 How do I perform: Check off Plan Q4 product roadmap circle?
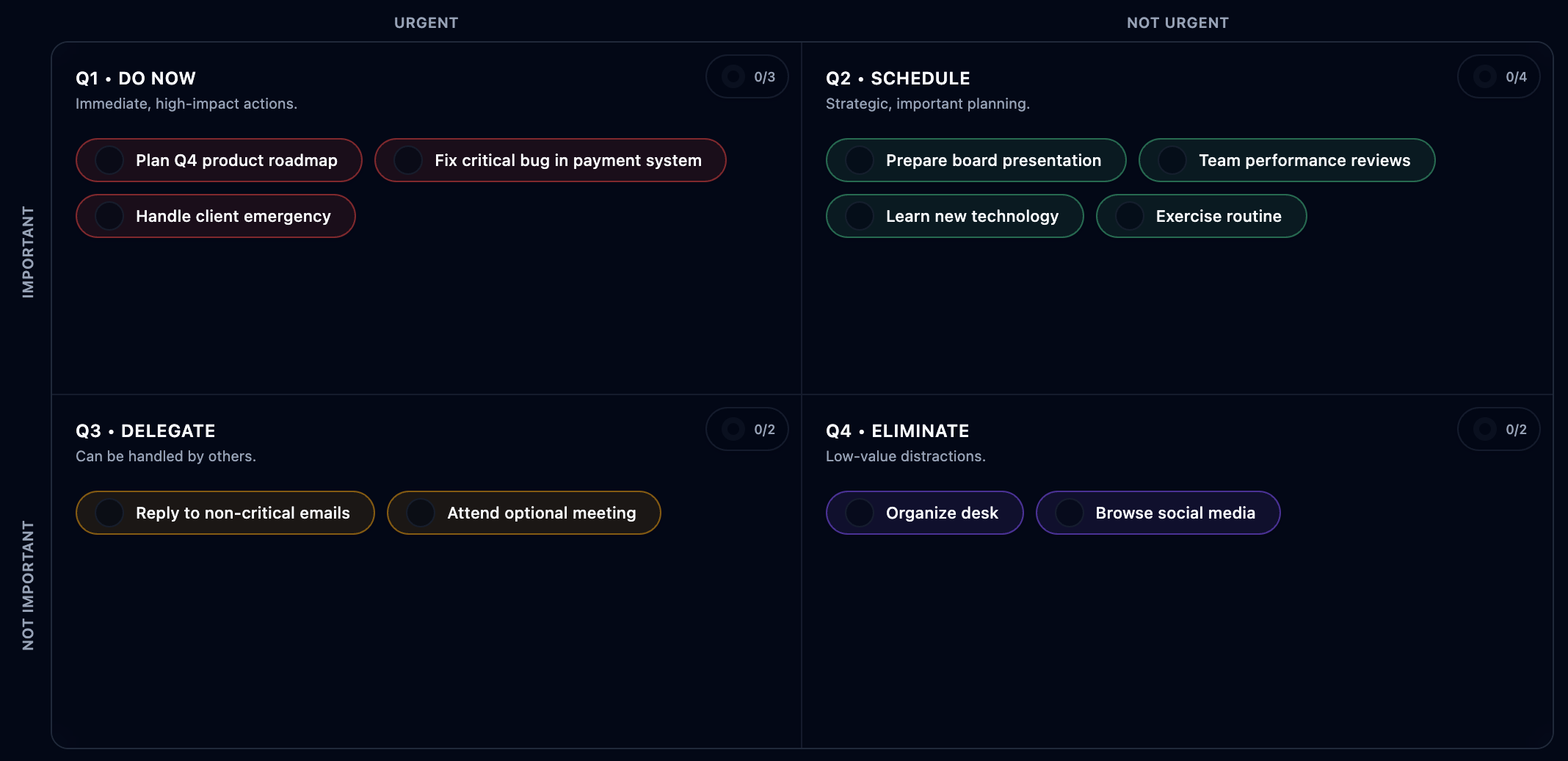pos(109,160)
